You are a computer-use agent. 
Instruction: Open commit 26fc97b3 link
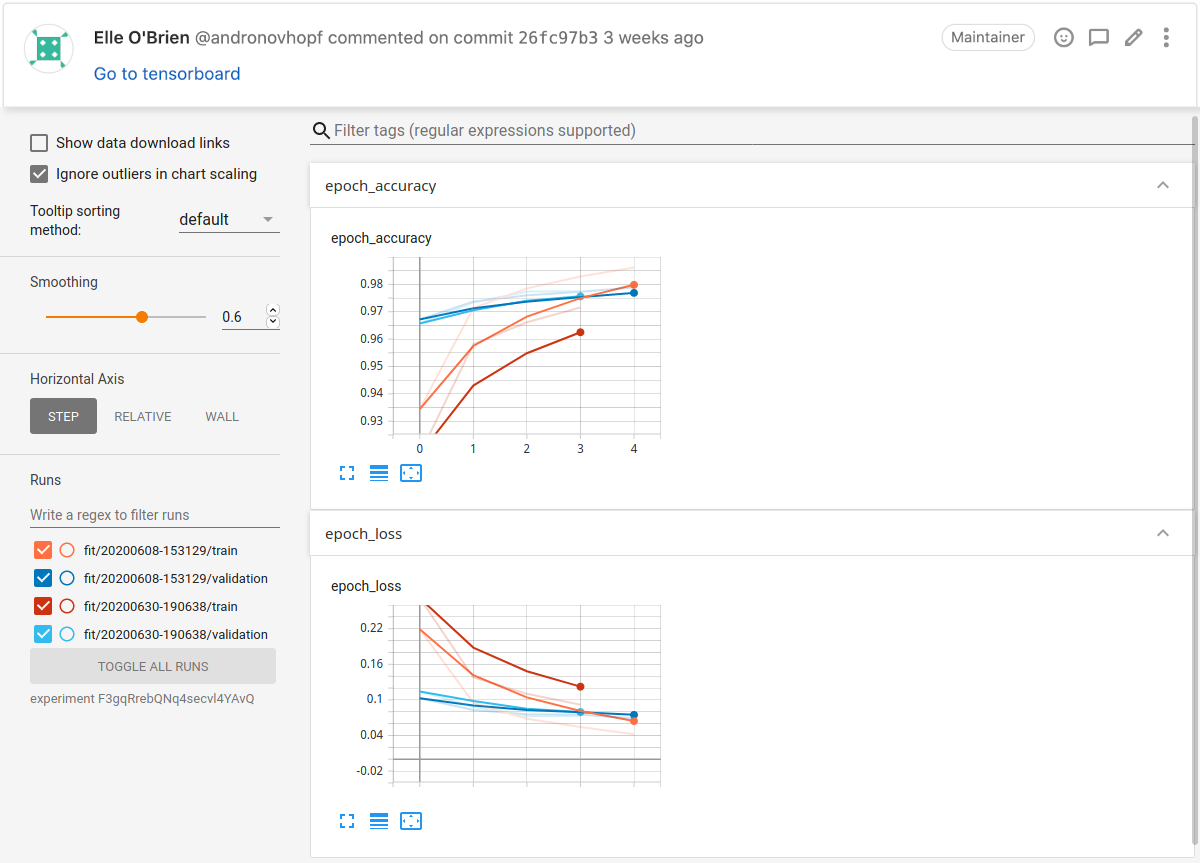click(558, 38)
